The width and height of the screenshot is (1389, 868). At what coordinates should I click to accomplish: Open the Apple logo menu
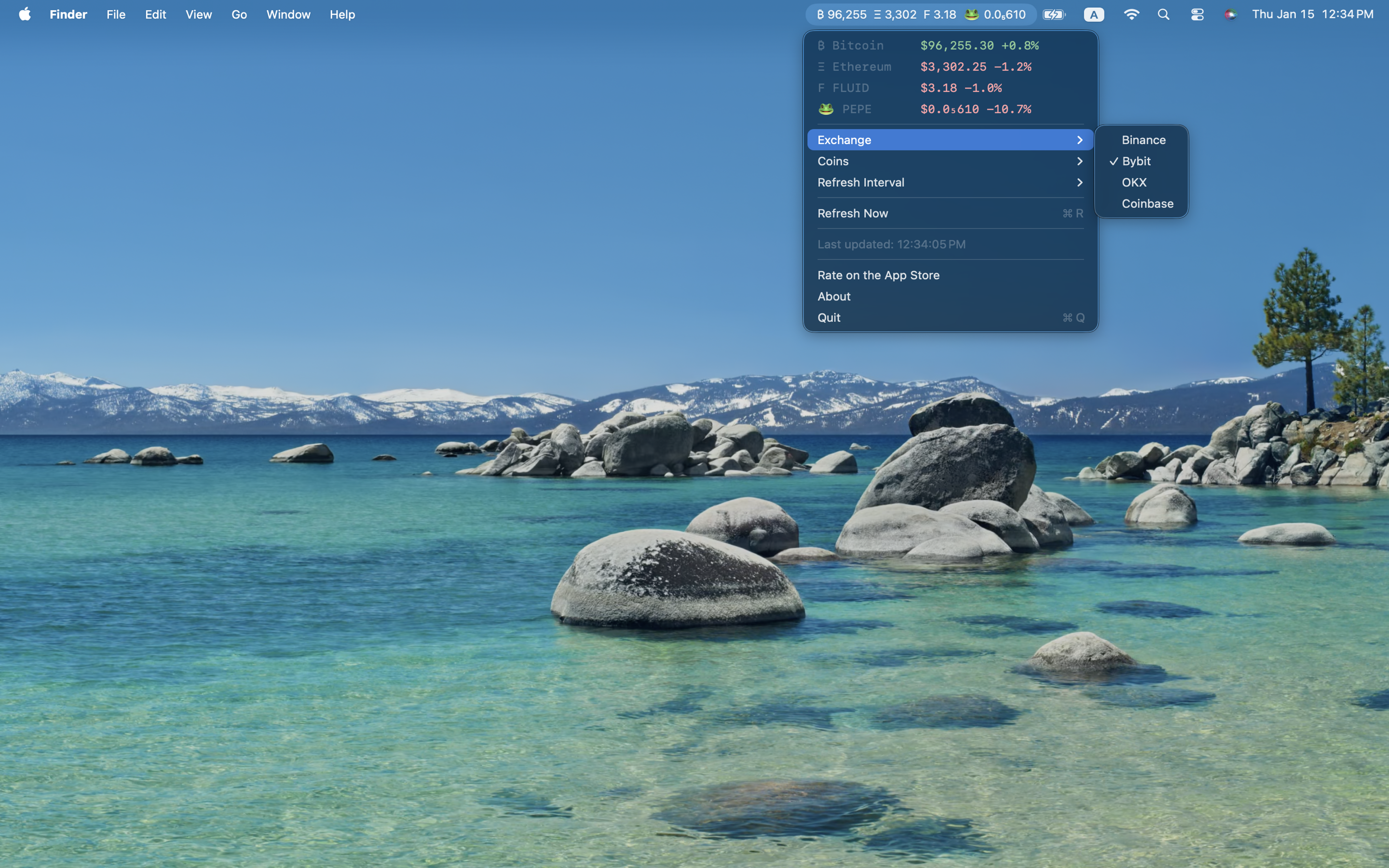25,14
